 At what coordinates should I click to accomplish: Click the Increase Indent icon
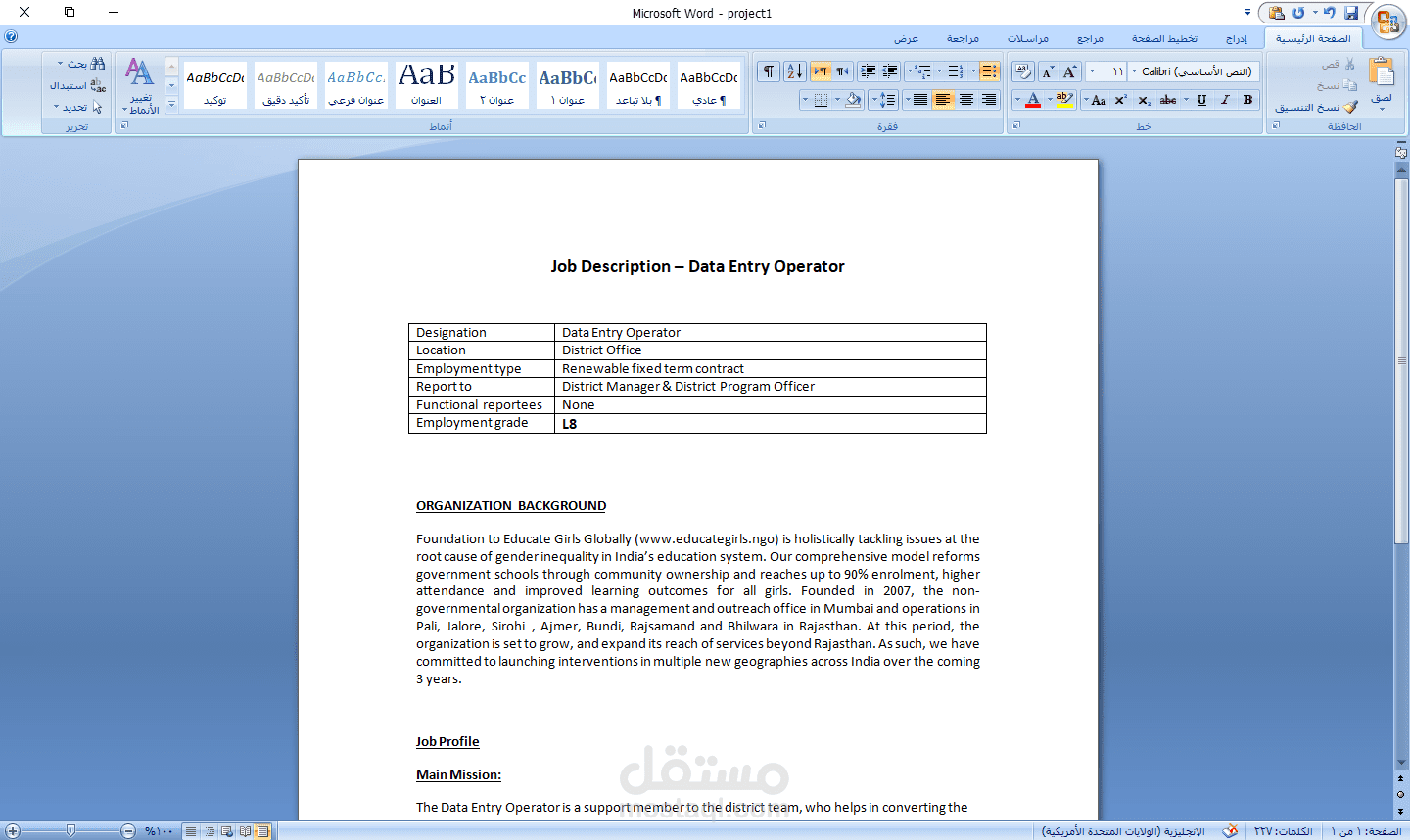(868, 71)
